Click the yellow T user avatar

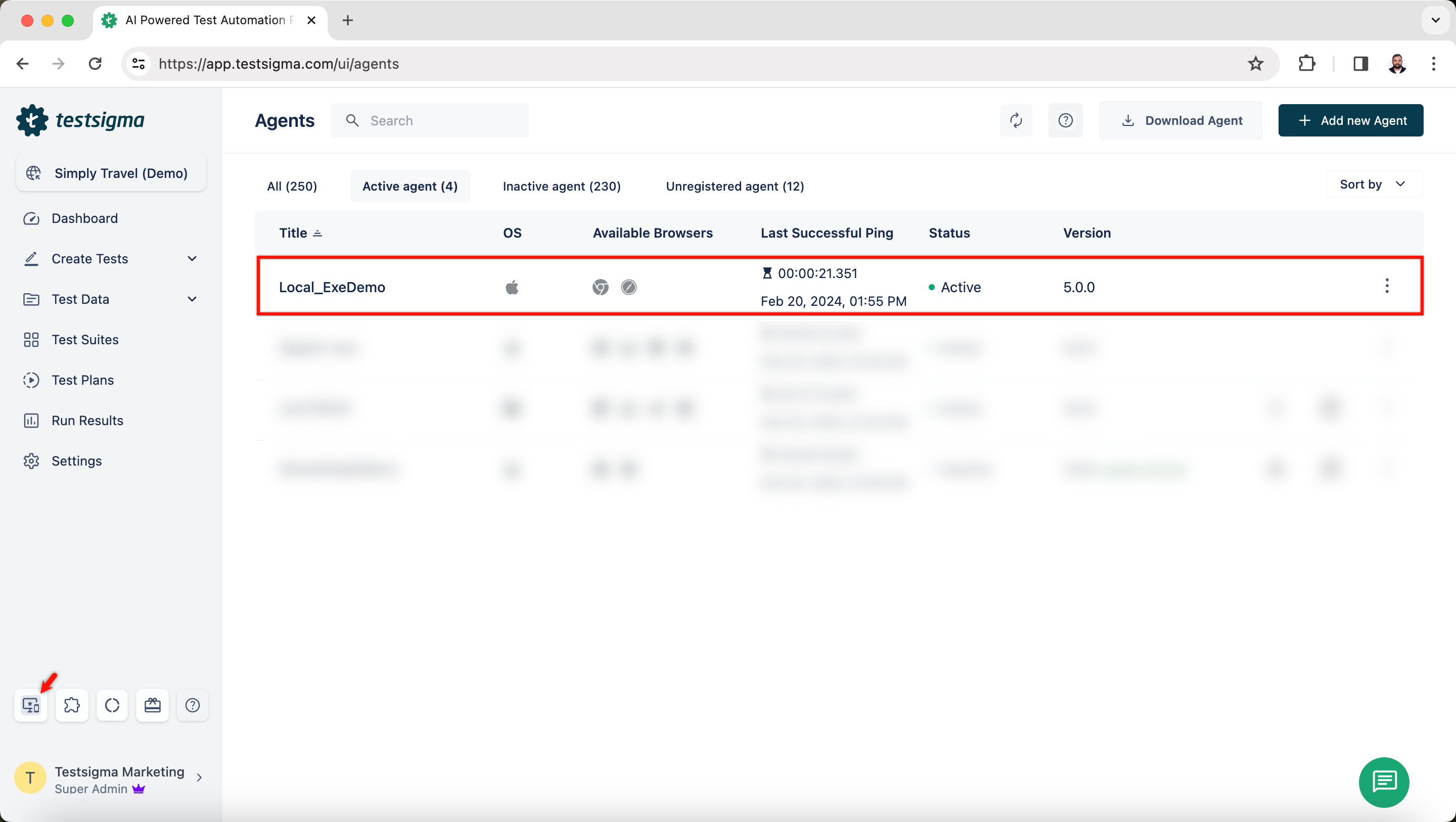(30, 778)
